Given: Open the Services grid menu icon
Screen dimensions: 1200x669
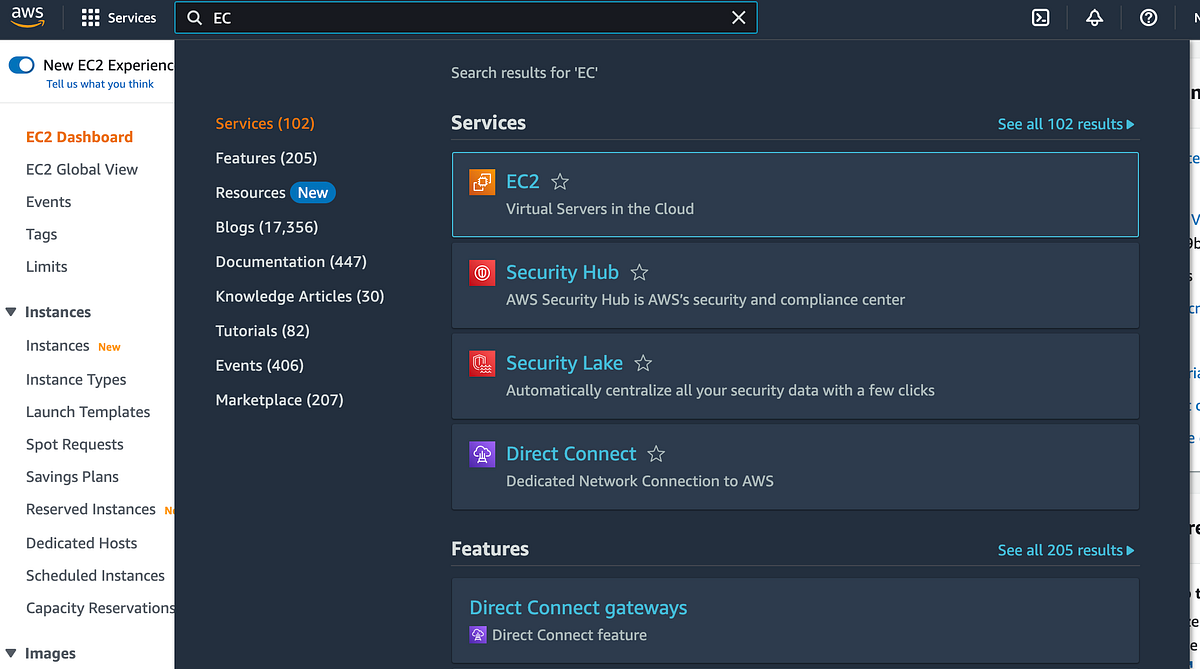Looking at the screenshot, I should point(89,17).
